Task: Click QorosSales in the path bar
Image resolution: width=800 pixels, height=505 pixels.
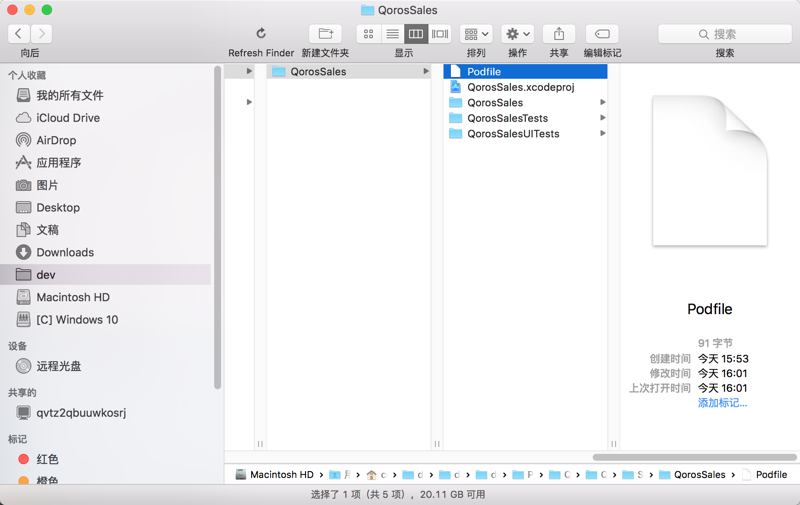Action: pyautogui.click(x=692, y=475)
